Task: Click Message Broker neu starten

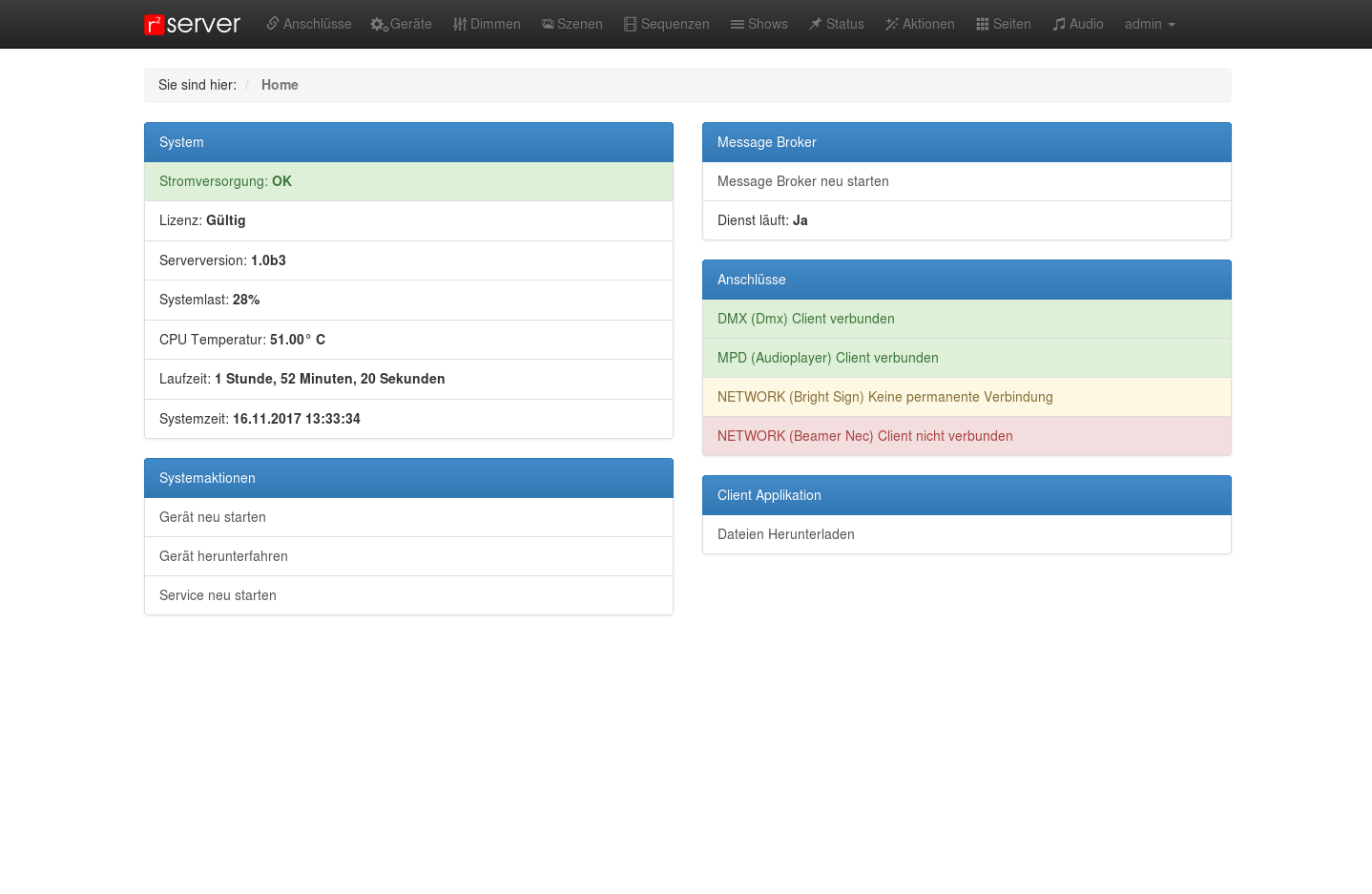Action: [x=802, y=181]
